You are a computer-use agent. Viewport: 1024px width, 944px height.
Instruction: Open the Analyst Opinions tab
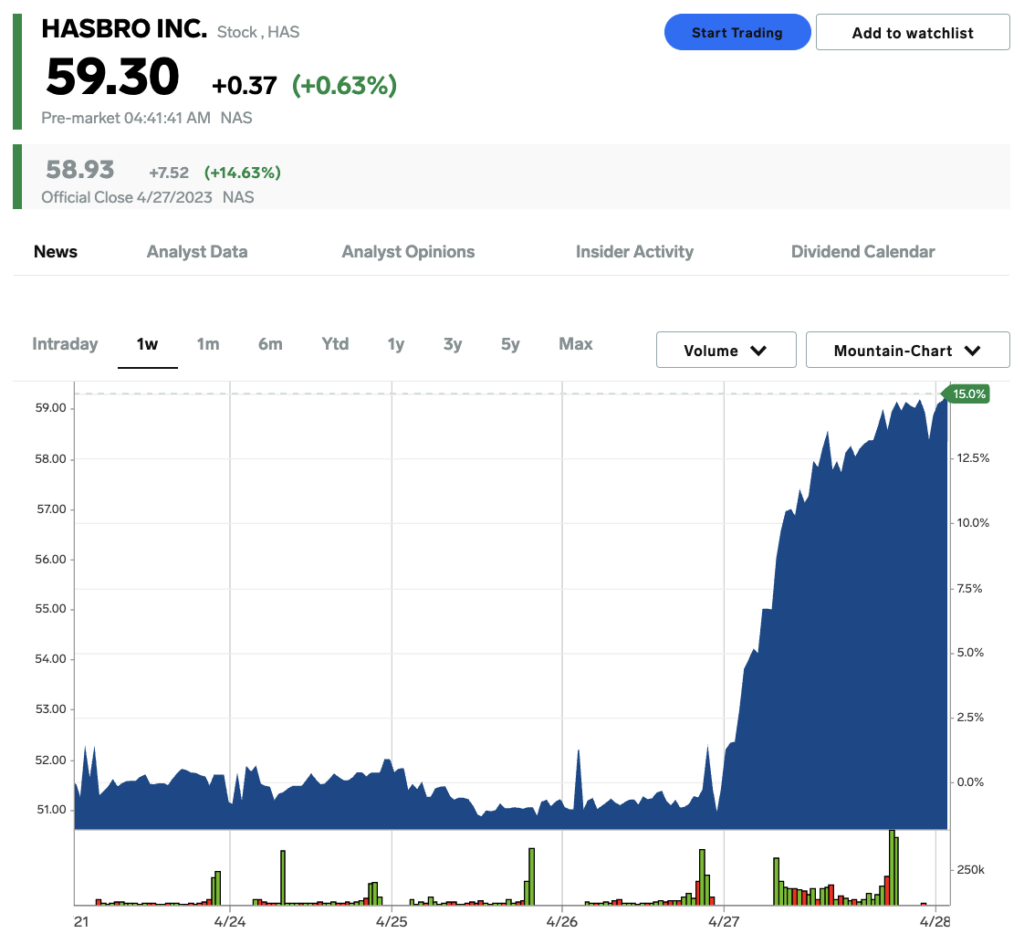tap(408, 252)
